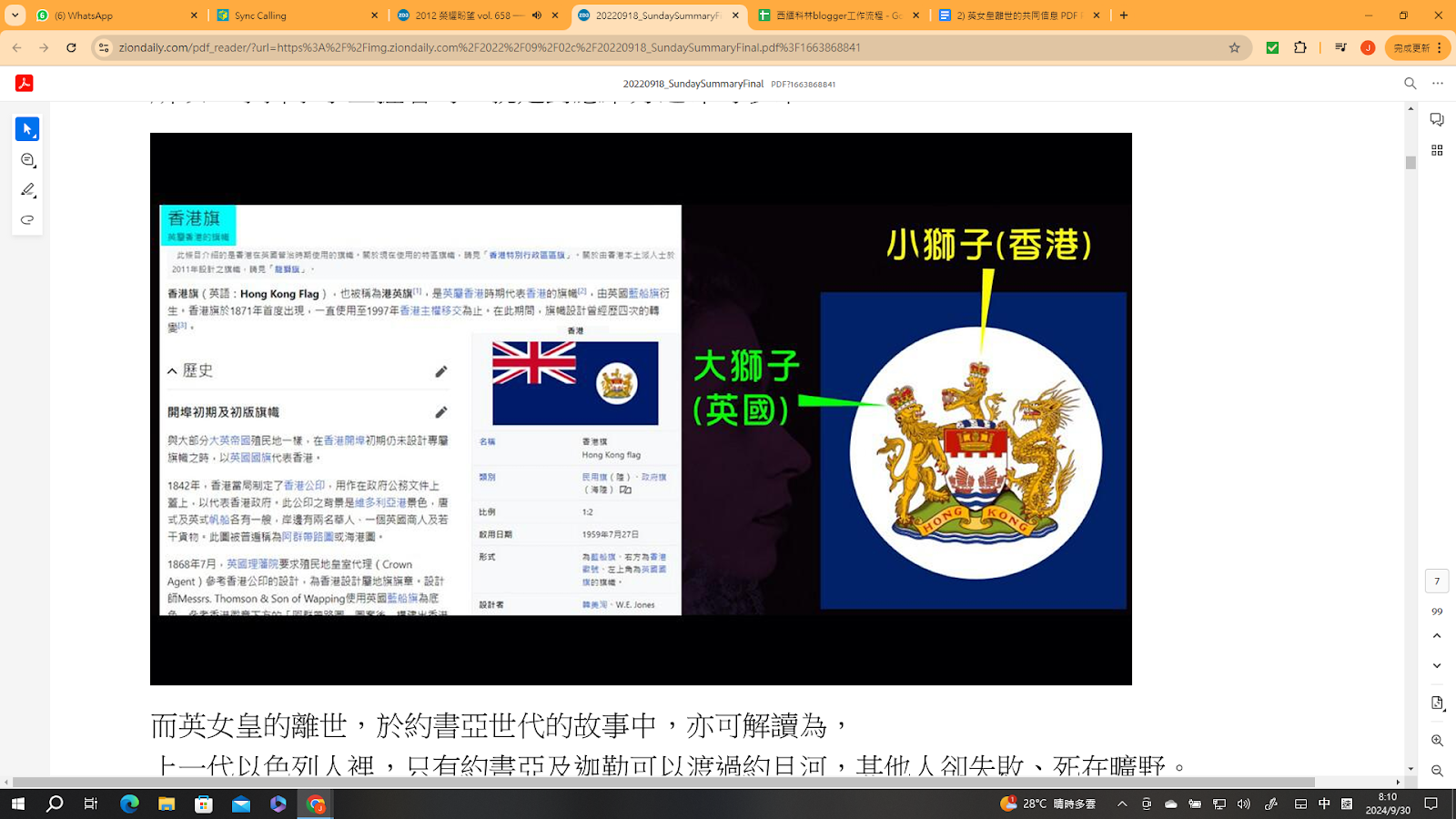
Task: Bookmark this page with the star icon
Action: 1235,47
